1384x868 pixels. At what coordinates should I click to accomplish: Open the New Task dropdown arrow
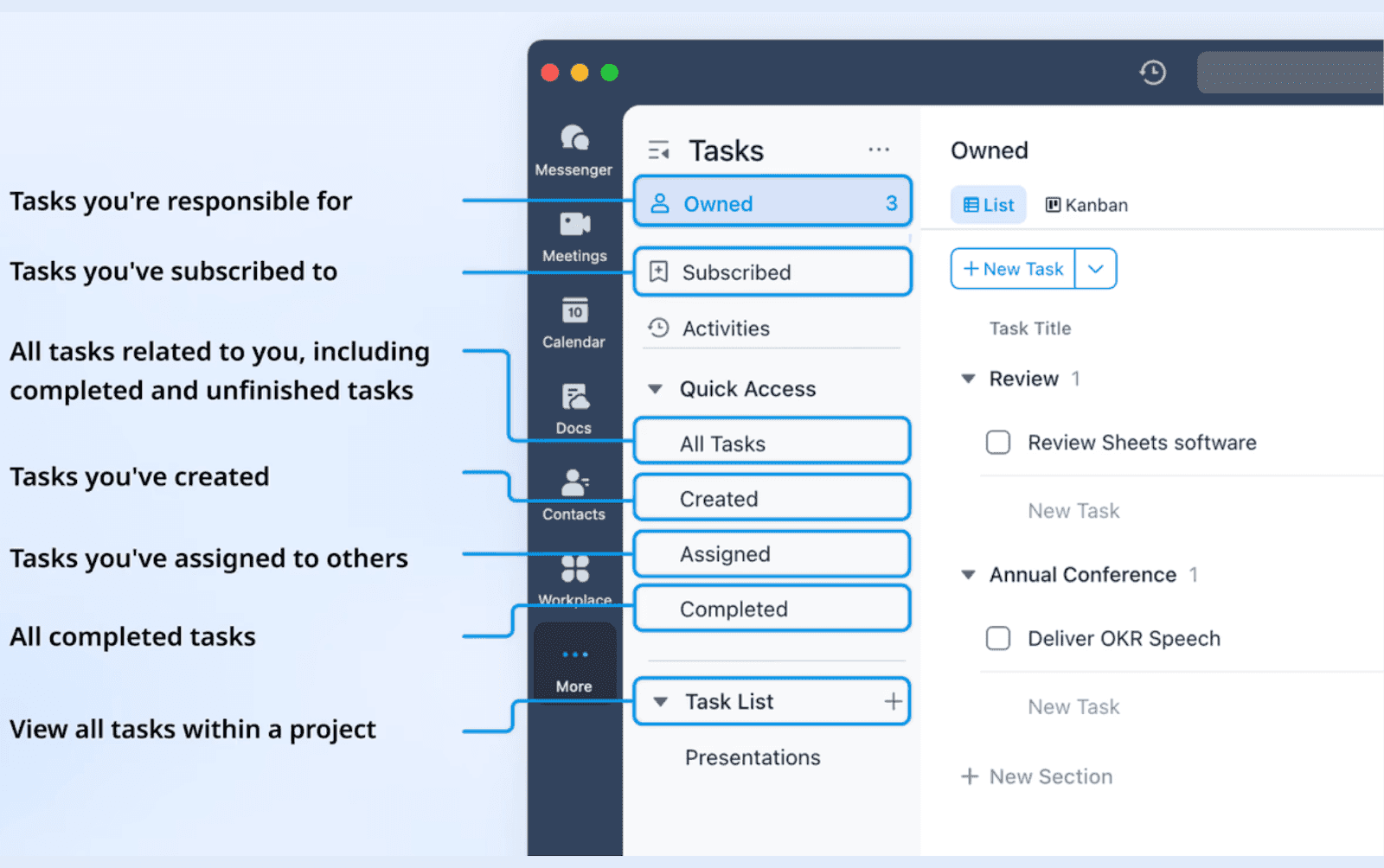[x=1095, y=269]
